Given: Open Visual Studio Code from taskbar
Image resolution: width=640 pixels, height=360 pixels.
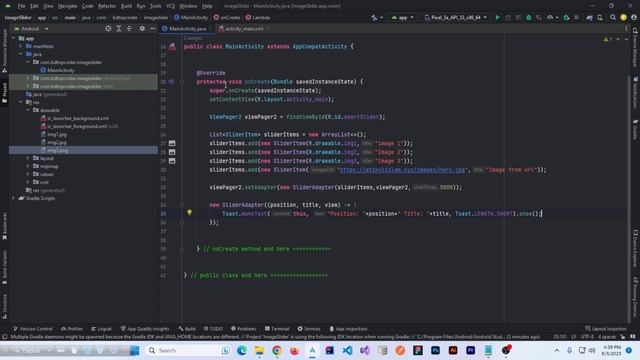Looking at the screenshot, I should click(x=347, y=350).
